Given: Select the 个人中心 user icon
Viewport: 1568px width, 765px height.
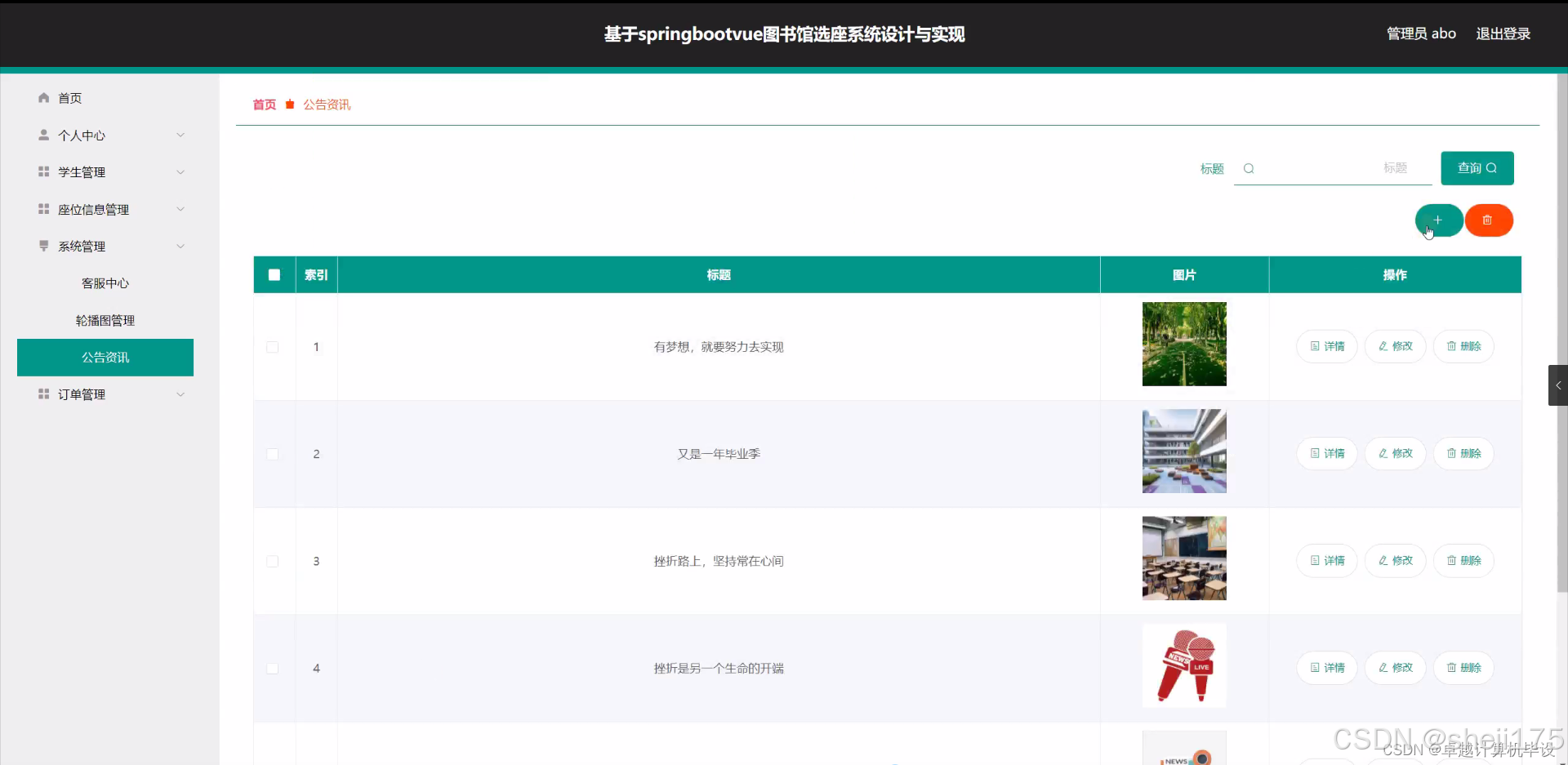Looking at the screenshot, I should point(43,136).
